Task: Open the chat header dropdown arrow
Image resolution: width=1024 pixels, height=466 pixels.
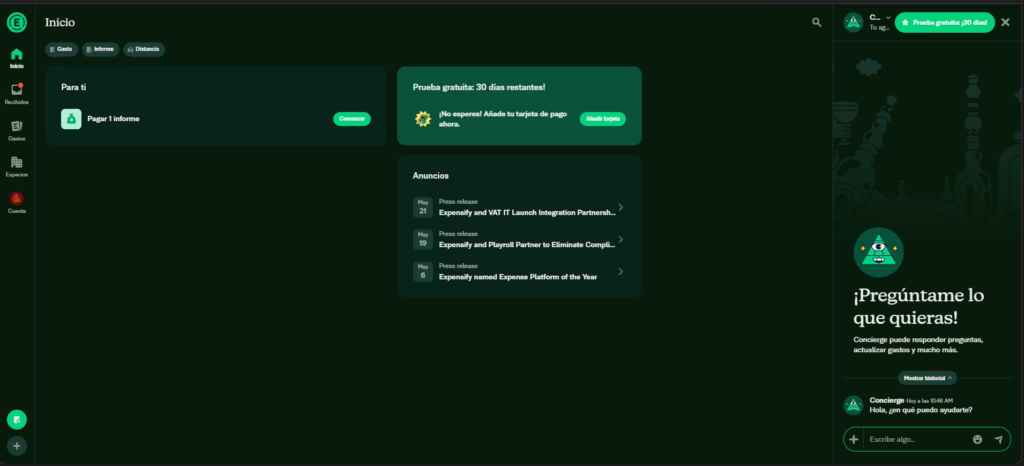Action: tap(888, 18)
